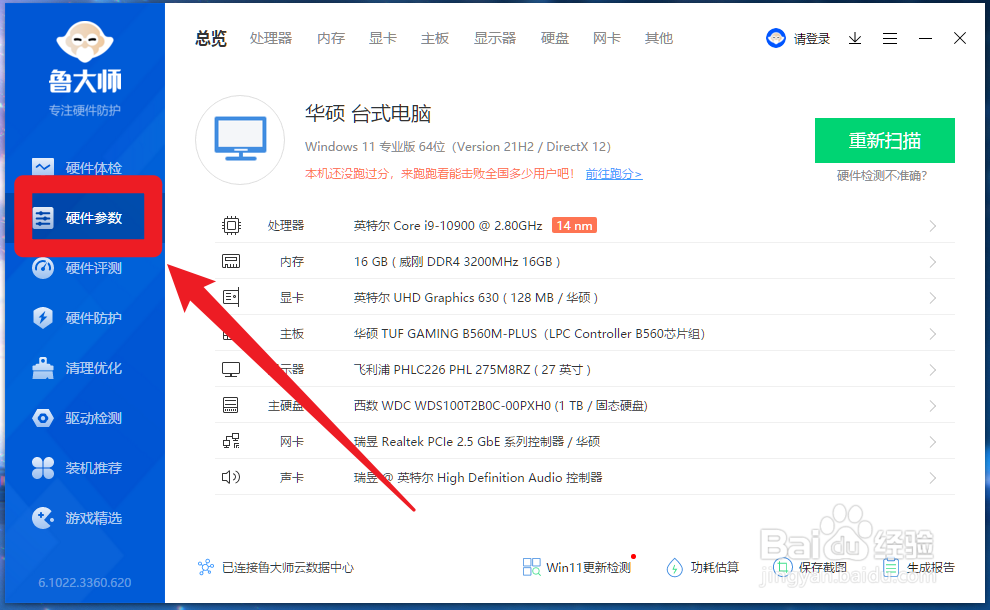The height and width of the screenshot is (610, 990).
Task: Click the user avatar login icon
Action: coord(776,39)
